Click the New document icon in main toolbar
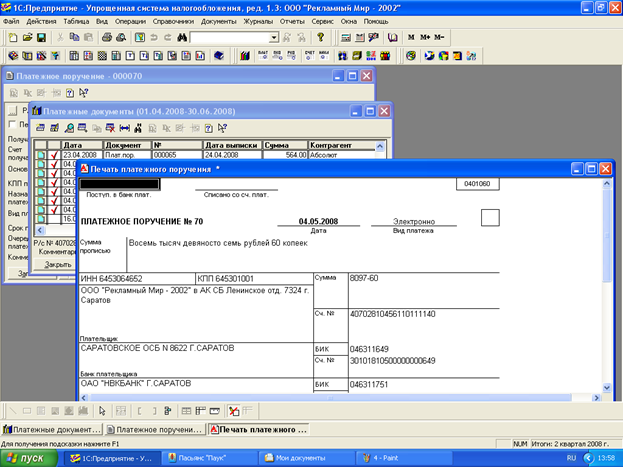The height and width of the screenshot is (467, 623). point(13,38)
